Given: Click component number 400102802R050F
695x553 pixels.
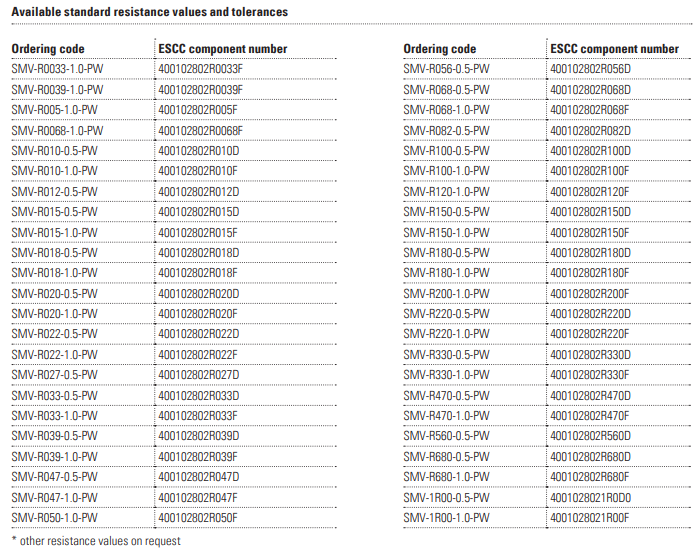Looking at the screenshot, I should click(x=198, y=518).
